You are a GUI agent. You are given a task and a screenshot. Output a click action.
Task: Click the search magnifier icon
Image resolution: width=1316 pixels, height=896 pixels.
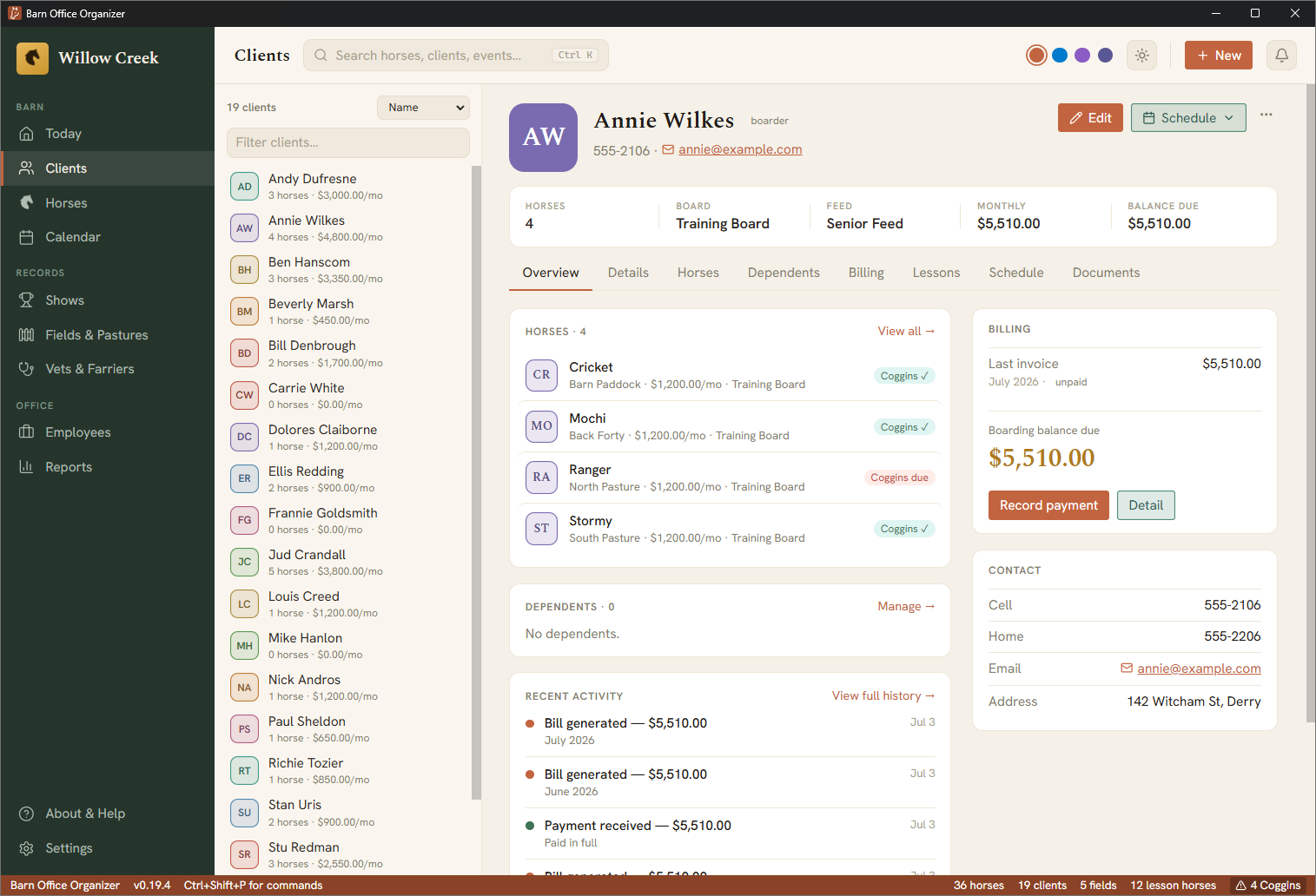(x=321, y=56)
